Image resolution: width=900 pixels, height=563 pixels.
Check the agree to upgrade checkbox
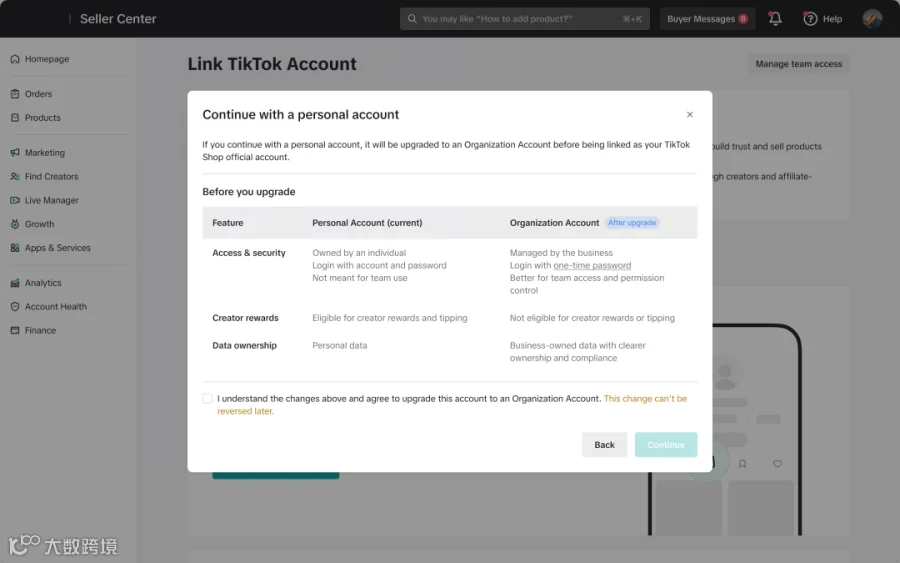point(207,398)
